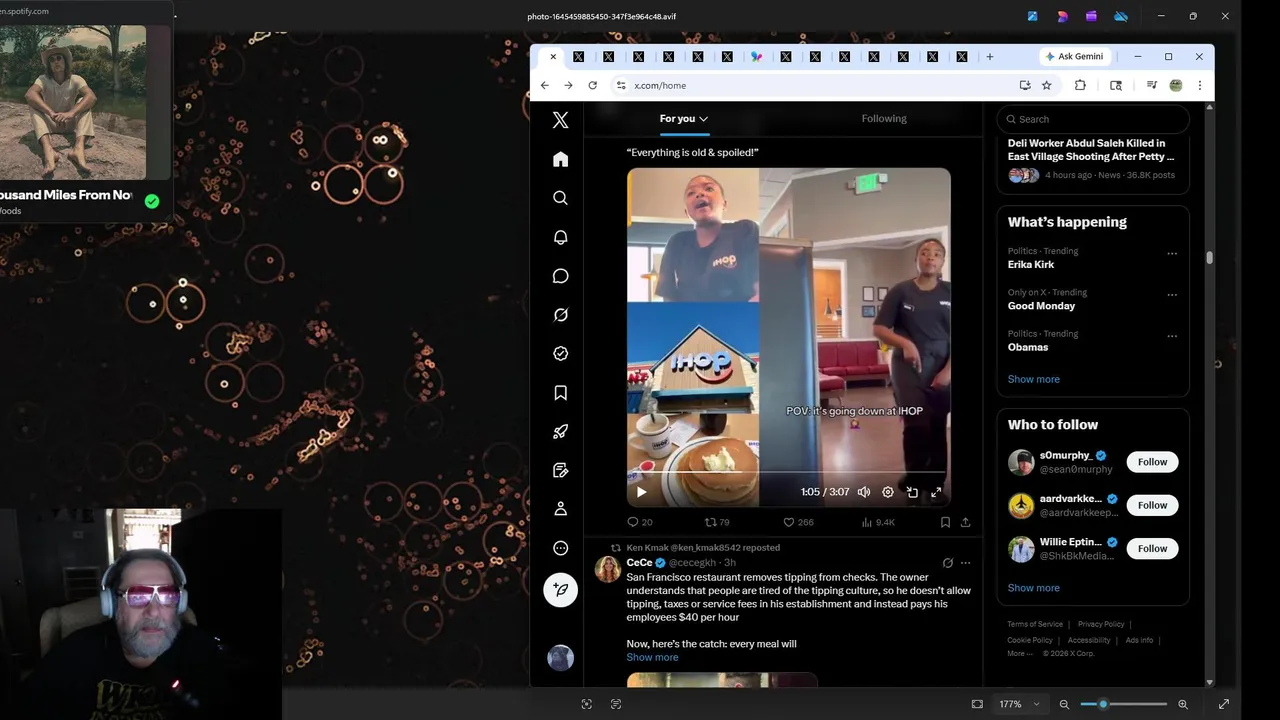The height and width of the screenshot is (720, 1280).
Task: Open Verified badge icon in X sidebar
Action: 560,354
